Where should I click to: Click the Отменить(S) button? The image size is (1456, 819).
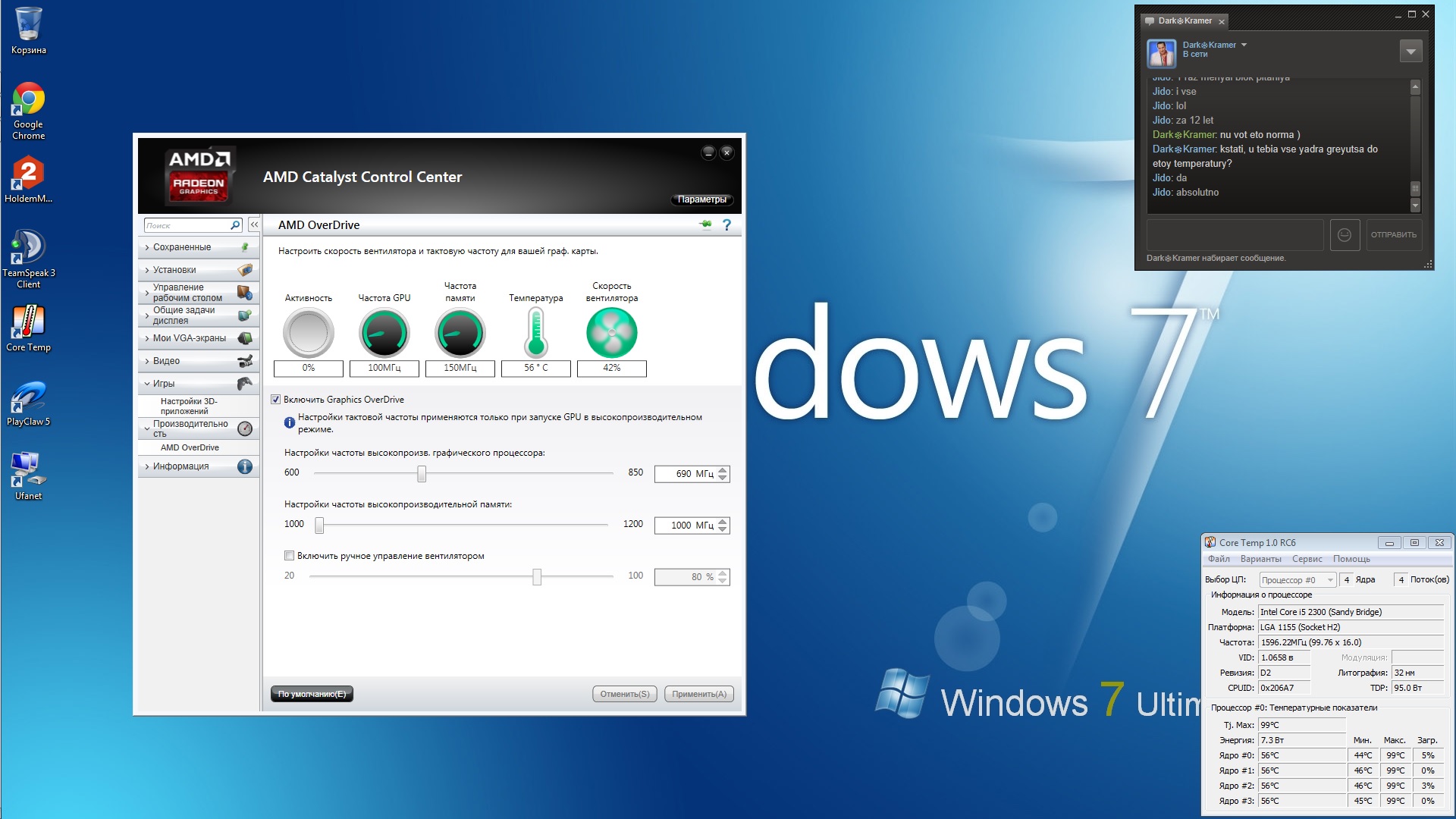[625, 694]
